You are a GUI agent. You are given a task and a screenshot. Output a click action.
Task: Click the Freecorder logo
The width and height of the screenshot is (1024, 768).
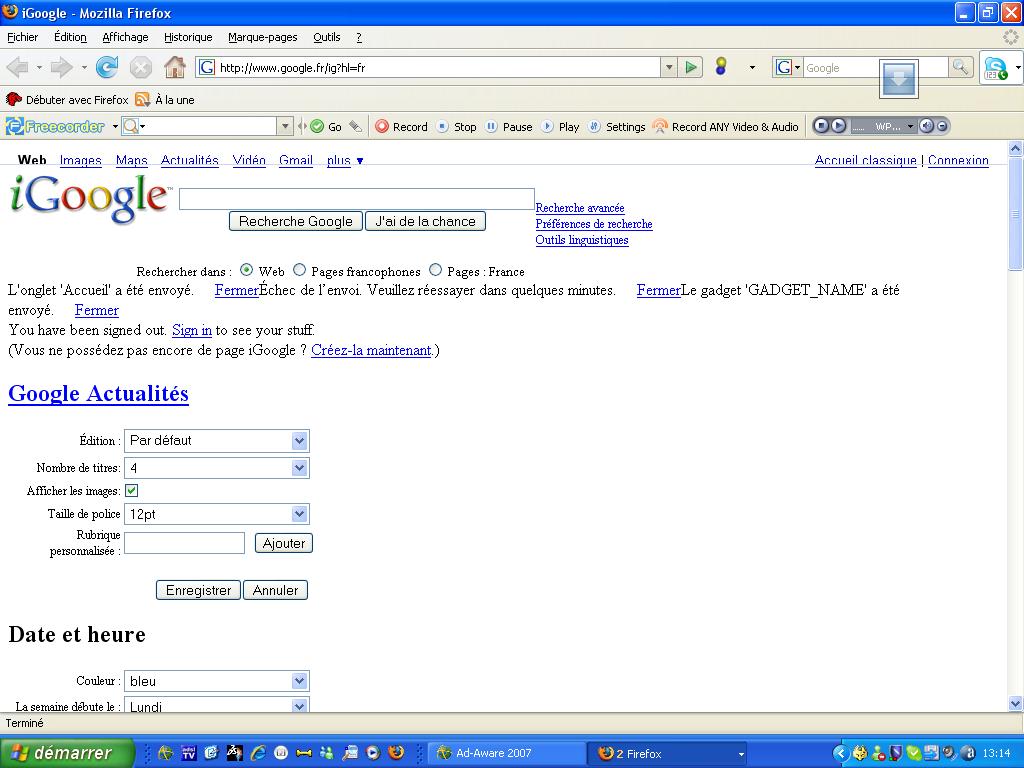(x=56, y=127)
